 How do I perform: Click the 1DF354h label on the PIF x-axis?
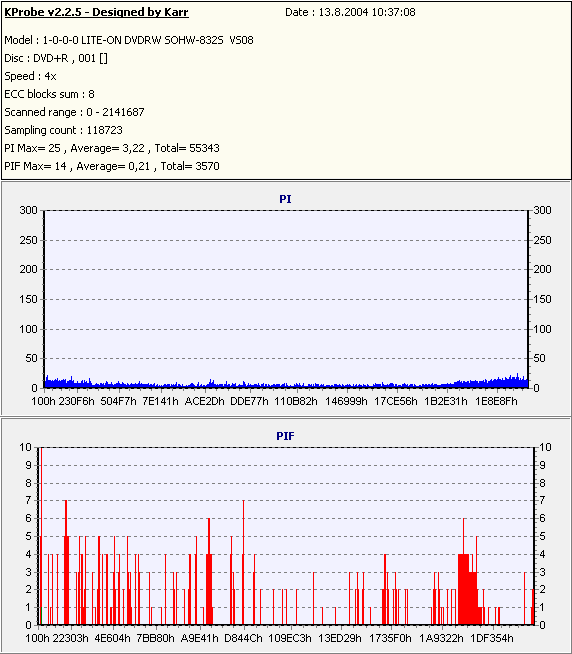(492, 638)
